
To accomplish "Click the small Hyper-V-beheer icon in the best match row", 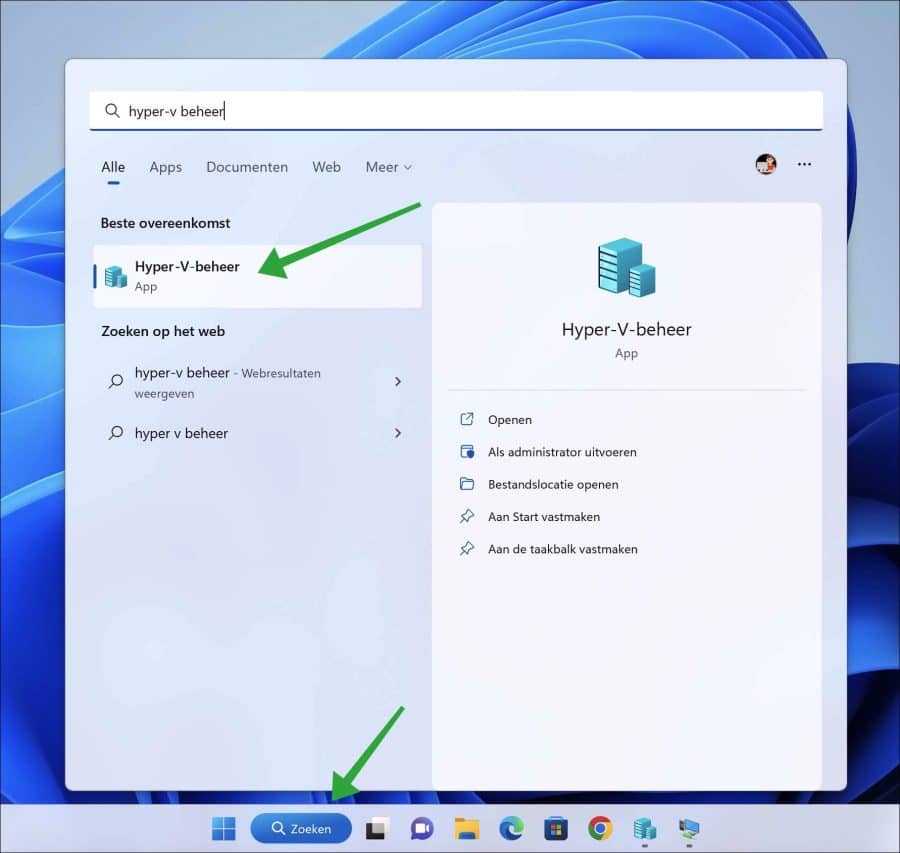I will click(x=116, y=277).
